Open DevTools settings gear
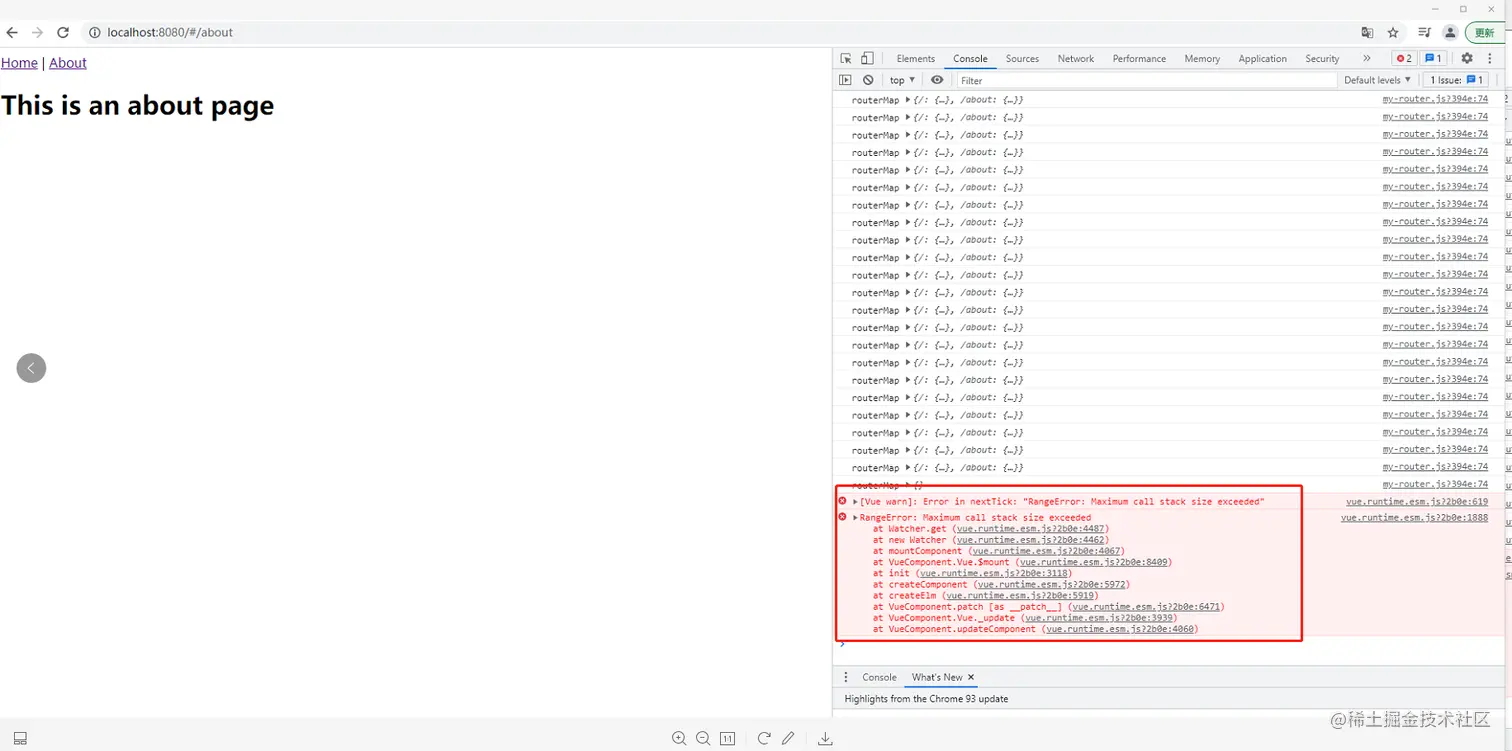 tap(1467, 58)
